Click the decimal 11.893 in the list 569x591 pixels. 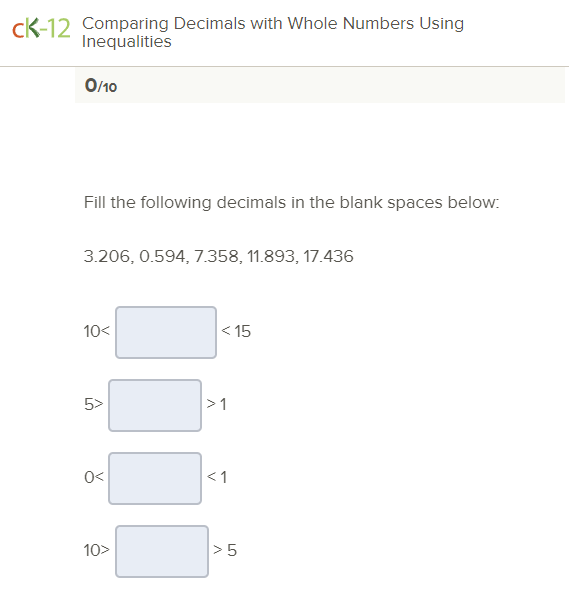point(271,257)
